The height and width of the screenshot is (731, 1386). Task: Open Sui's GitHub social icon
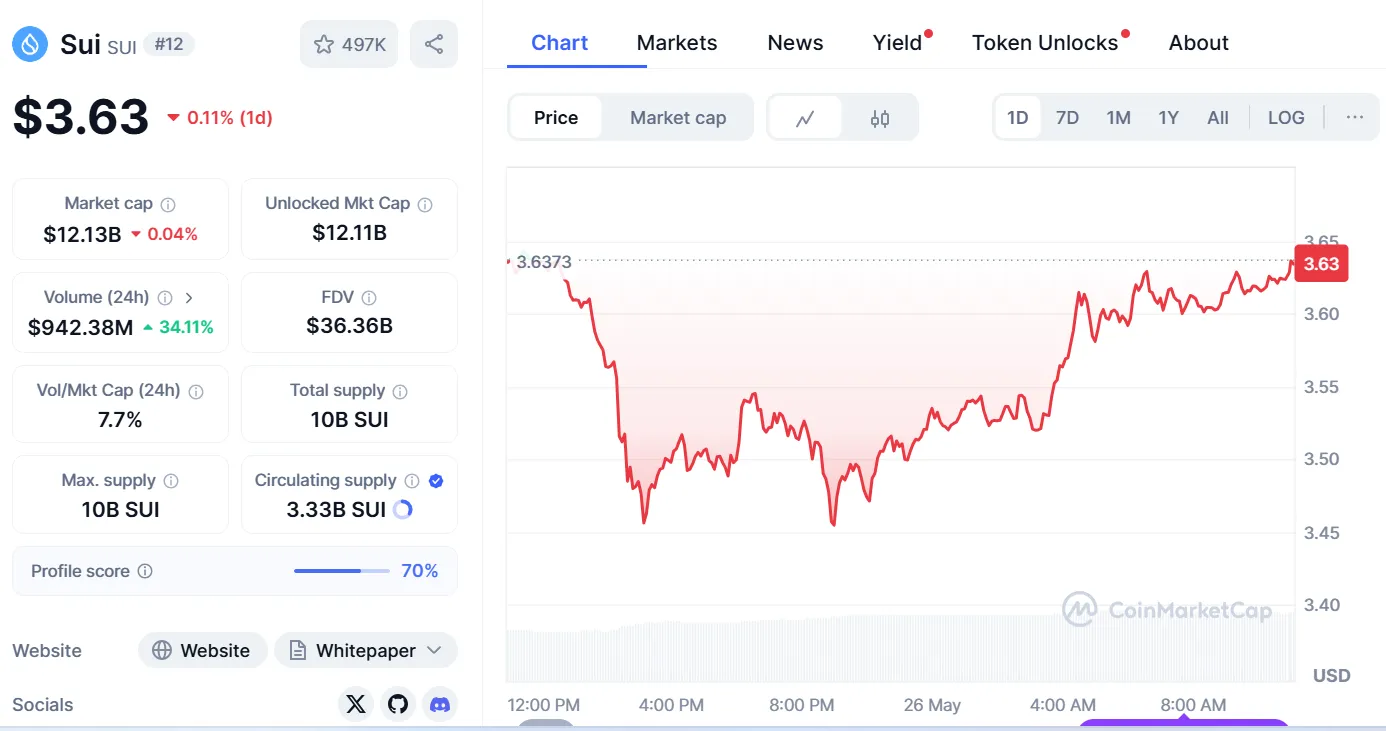tap(398, 704)
